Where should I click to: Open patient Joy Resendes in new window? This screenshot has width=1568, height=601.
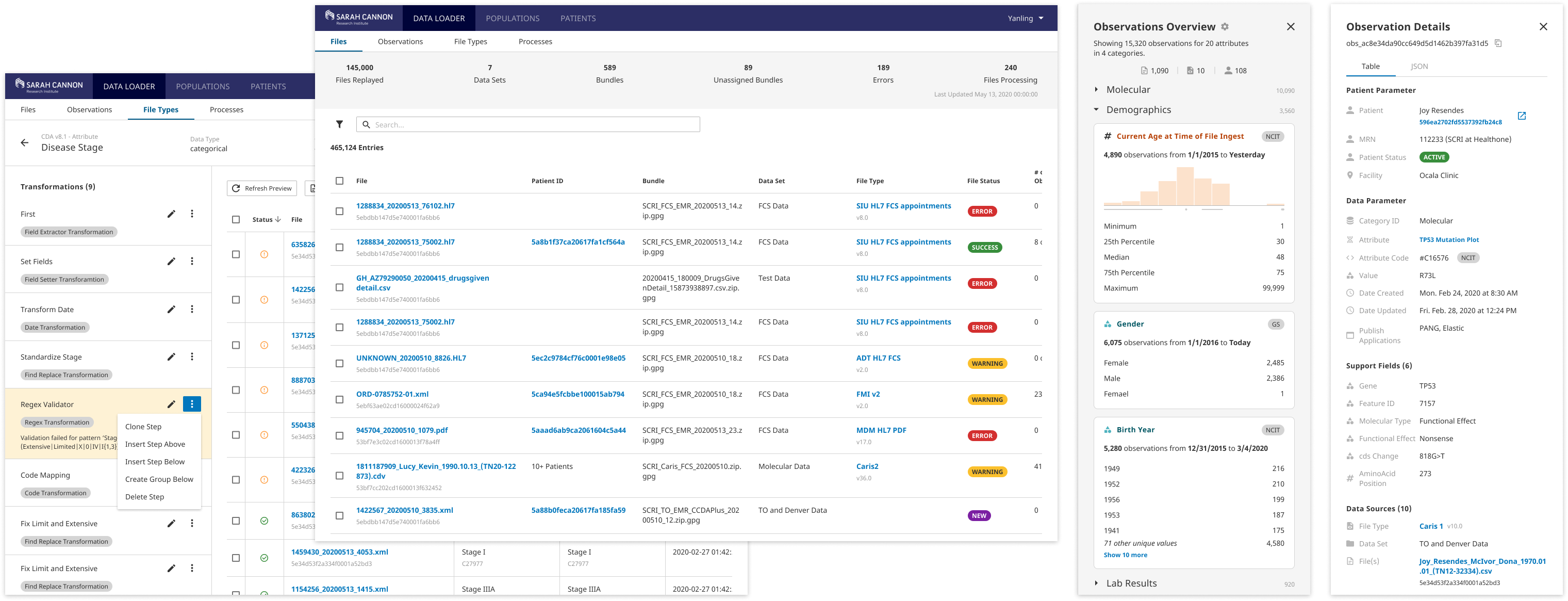1522,116
